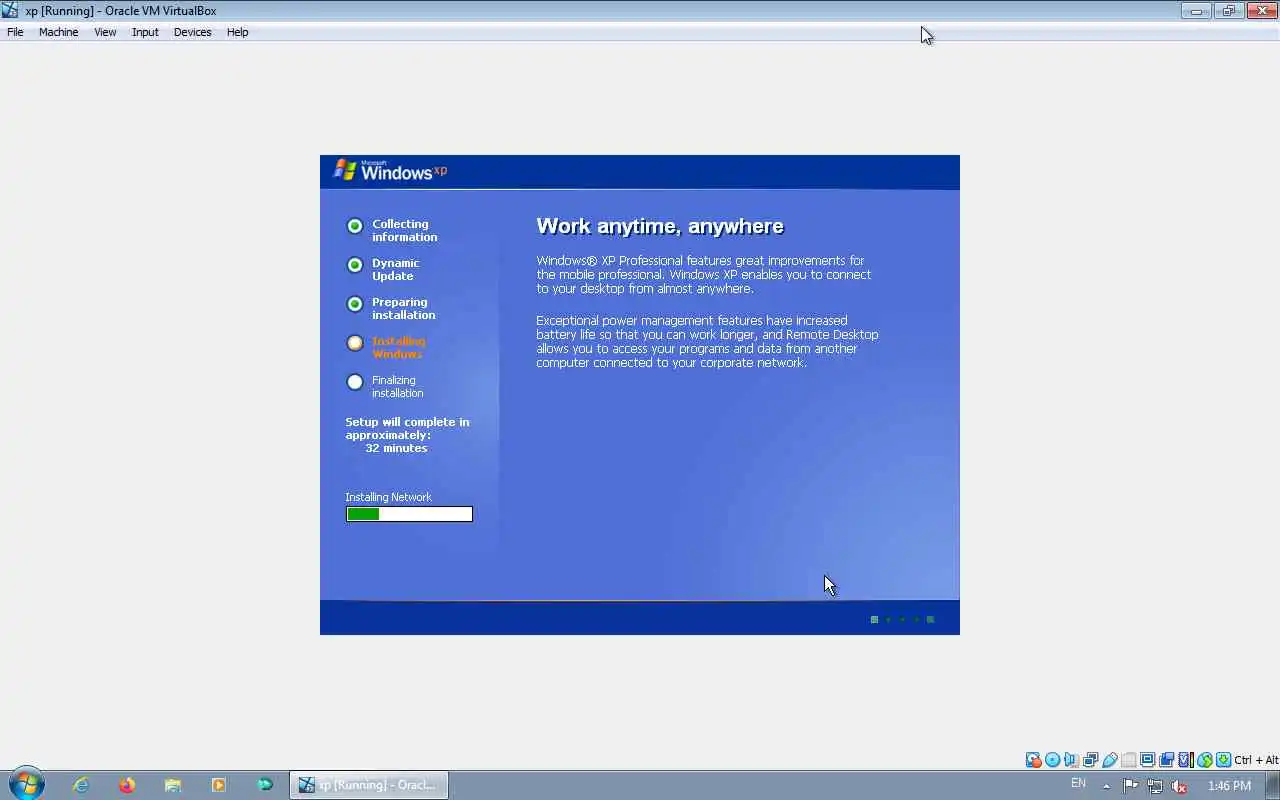Click the keyboard capture green arrow indicator

[x=1223, y=760]
